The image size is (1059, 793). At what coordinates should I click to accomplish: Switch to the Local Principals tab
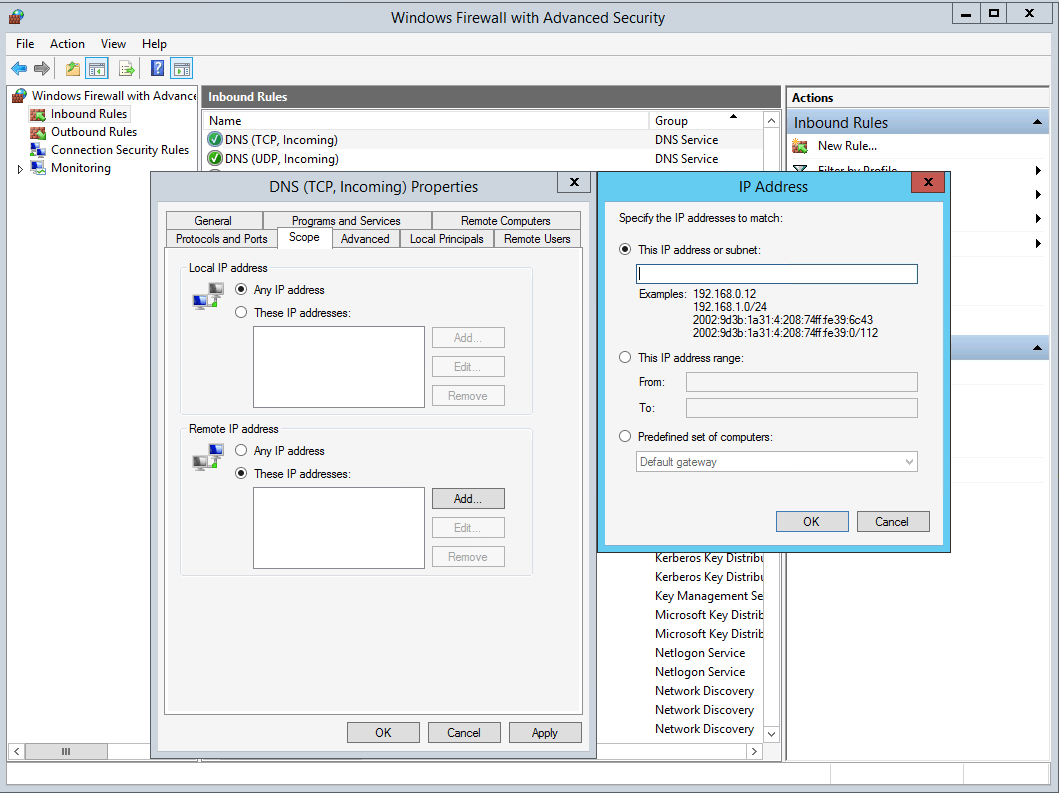pos(446,239)
